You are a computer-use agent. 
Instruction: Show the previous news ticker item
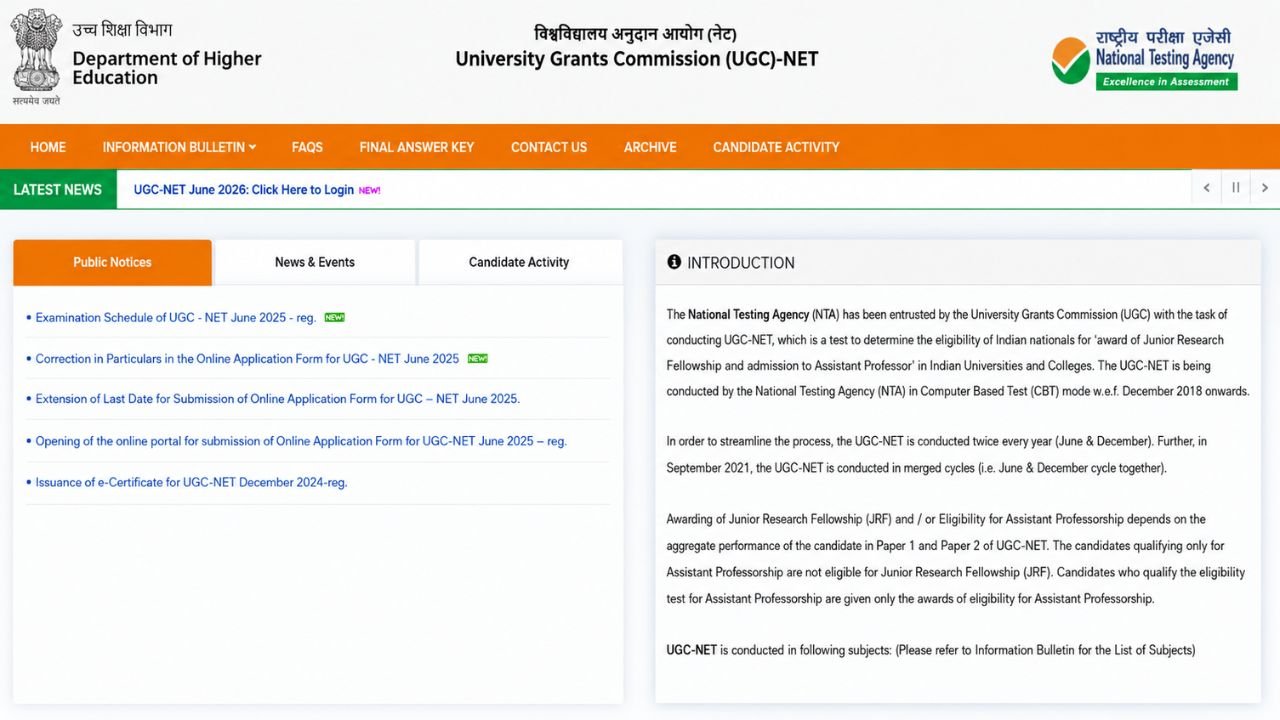(1207, 188)
